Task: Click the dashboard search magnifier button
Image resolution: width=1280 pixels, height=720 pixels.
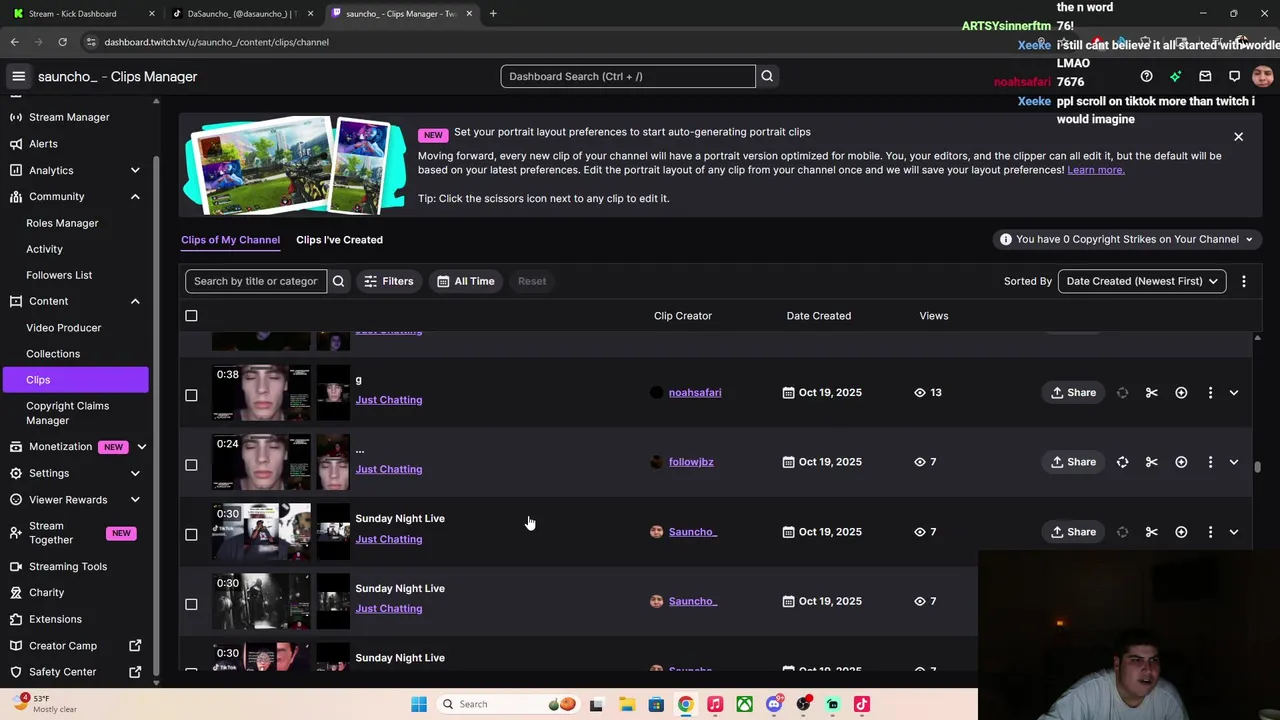Action: coord(767,76)
